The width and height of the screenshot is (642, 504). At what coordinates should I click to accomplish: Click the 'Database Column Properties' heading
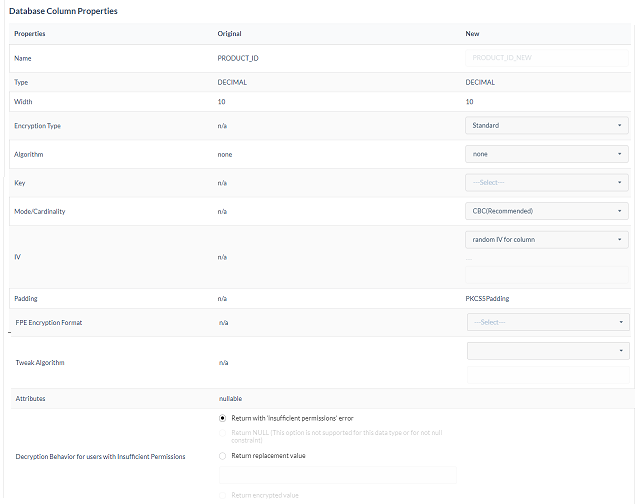64,11
